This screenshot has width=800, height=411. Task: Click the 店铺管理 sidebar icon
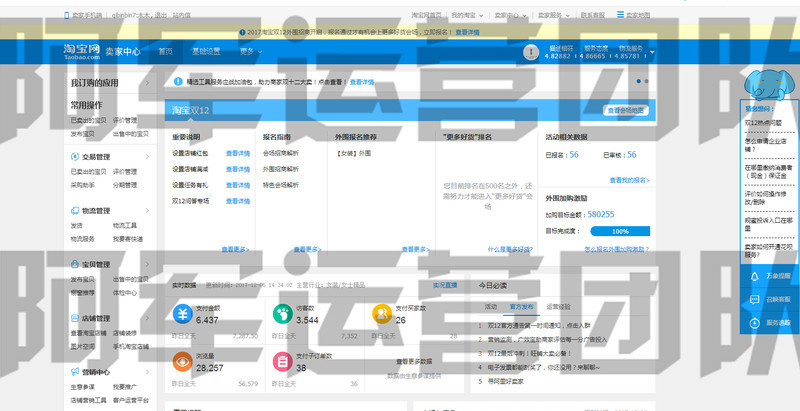pyautogui.click(x=75, y=318)
